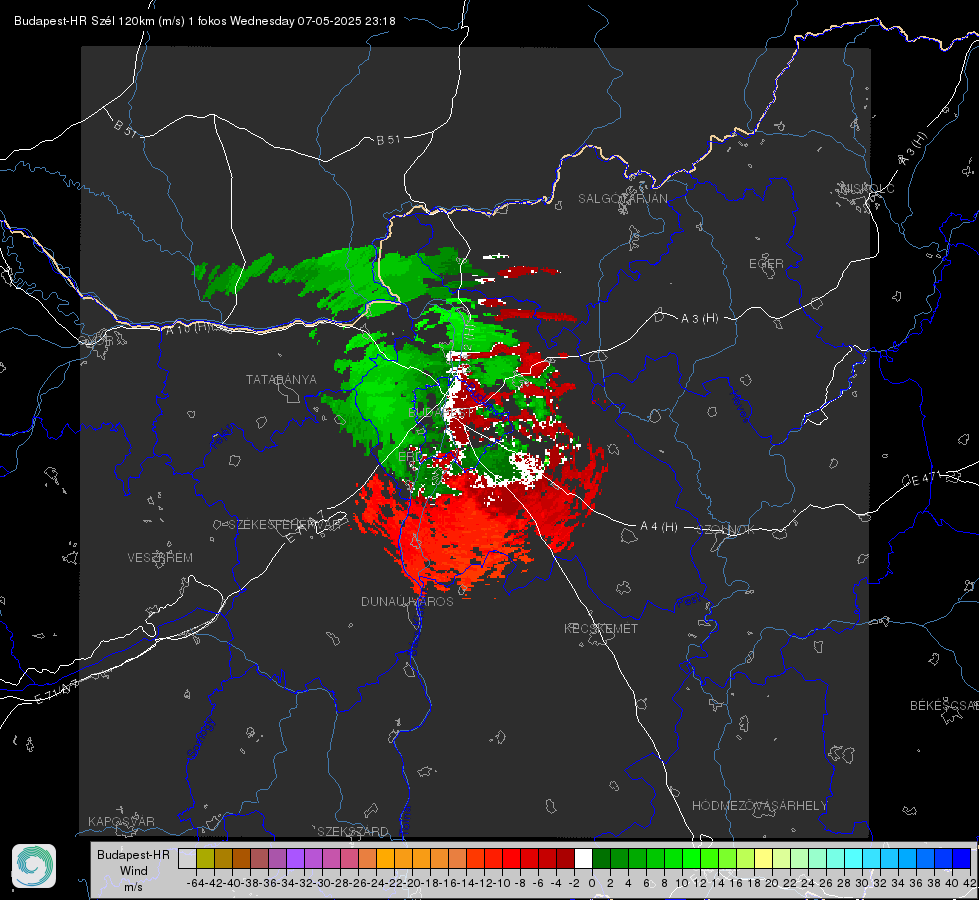Click the Somogy county label
The height and width of the screenshot is (900, 979).
[x=201, y=738]
